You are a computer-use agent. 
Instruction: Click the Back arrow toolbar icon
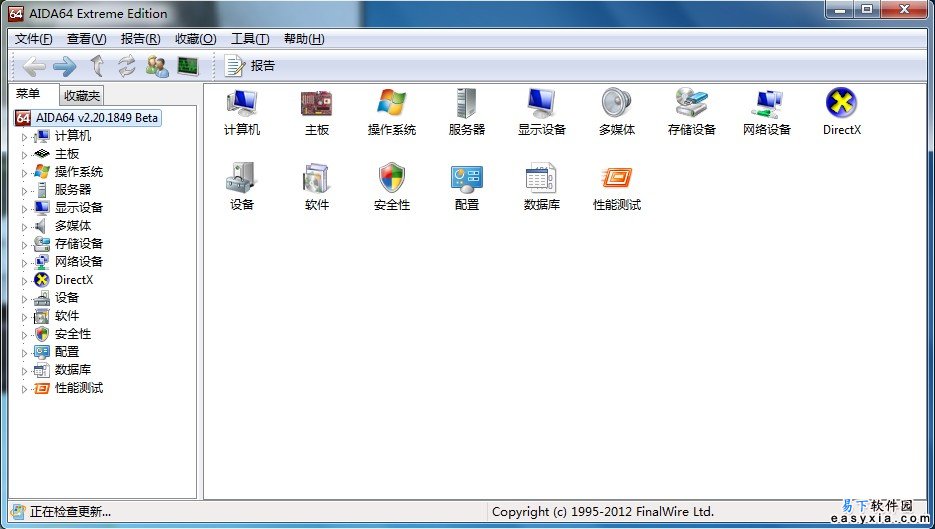point(34,66)
